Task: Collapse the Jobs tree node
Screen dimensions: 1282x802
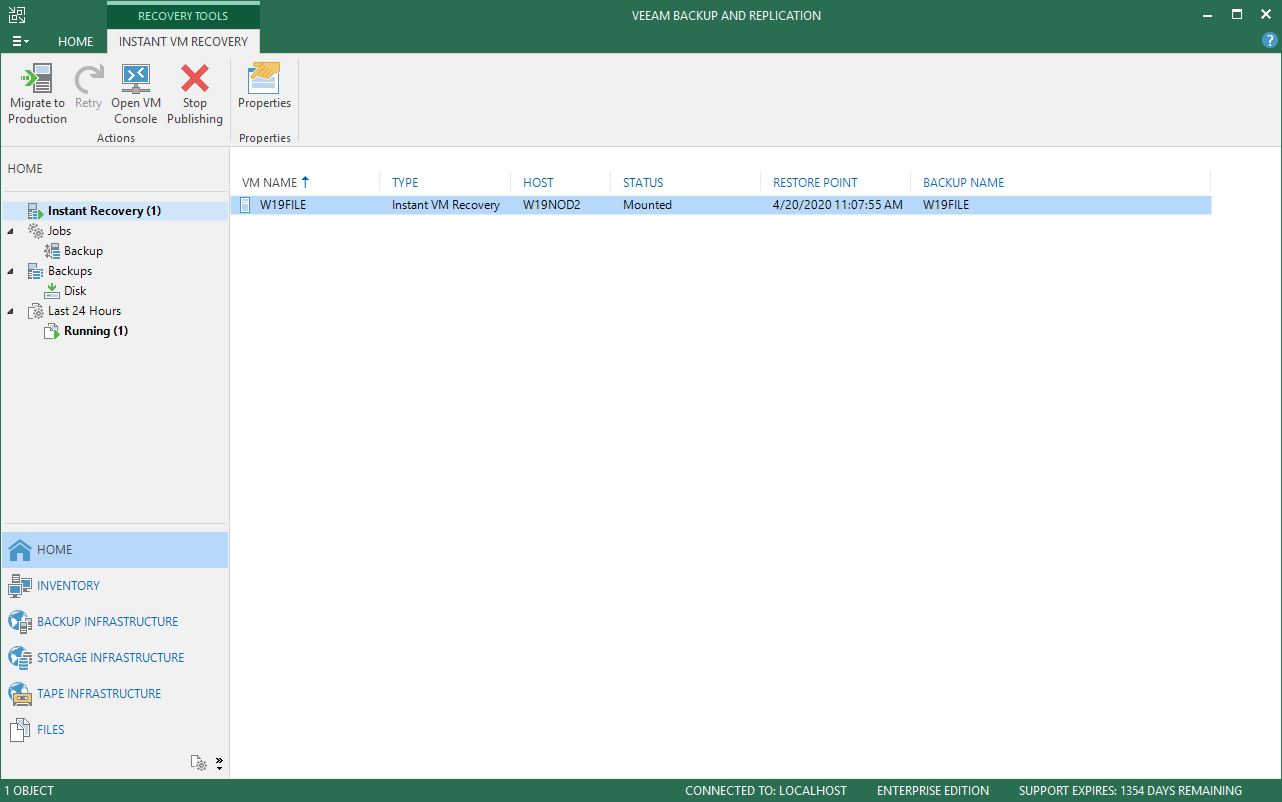Action: (11, 231)
